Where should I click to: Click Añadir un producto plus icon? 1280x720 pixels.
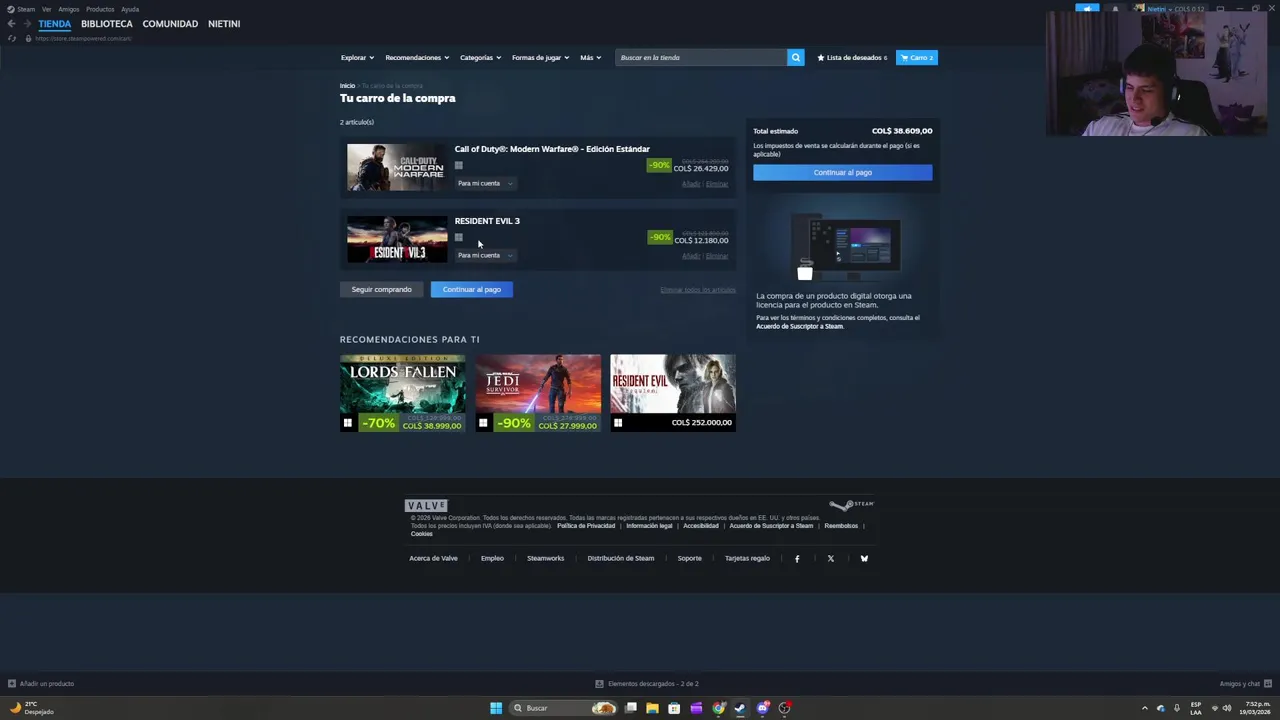(12, 684)
